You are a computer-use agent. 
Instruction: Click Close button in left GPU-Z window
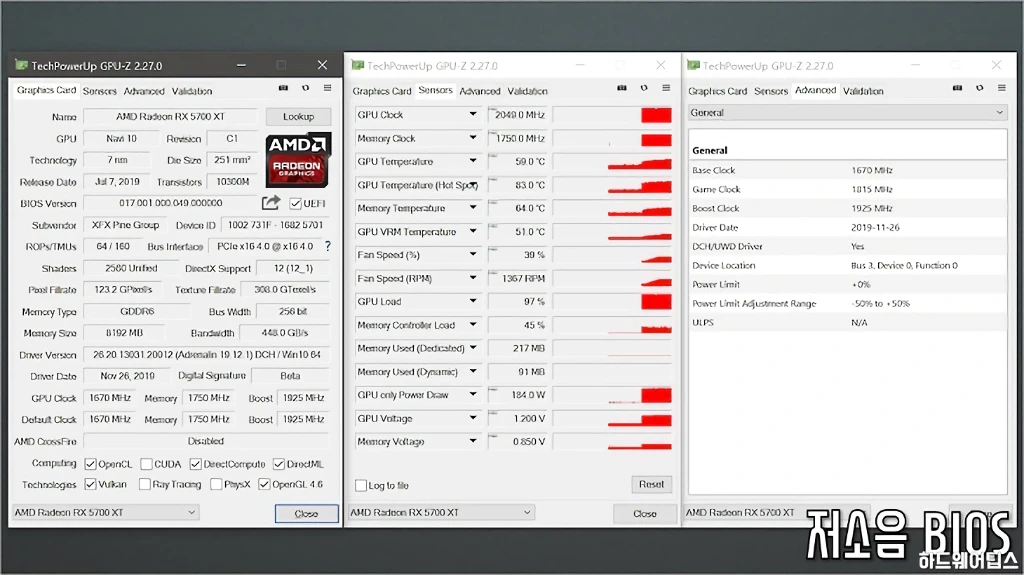[x=306, y=514]
